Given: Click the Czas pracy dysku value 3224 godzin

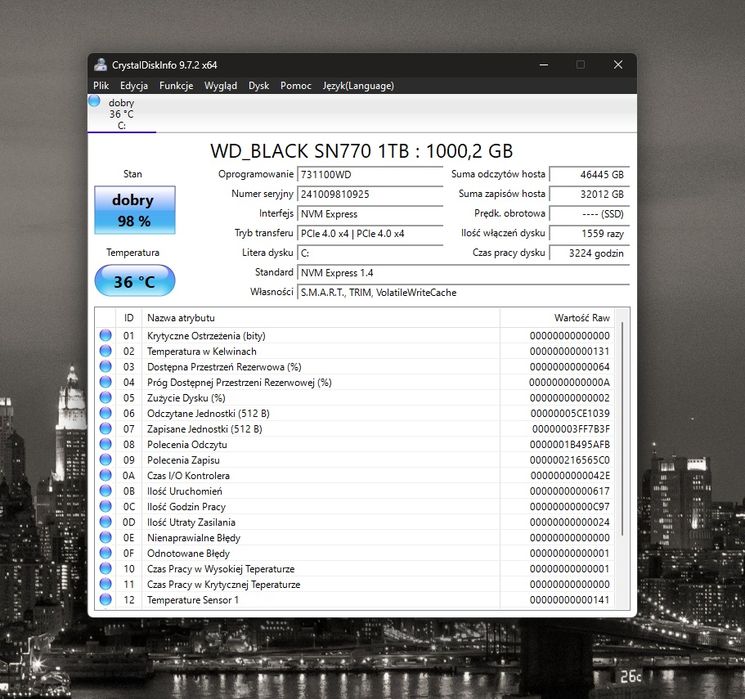Looking at the screenshot, I should coord(590,253).
